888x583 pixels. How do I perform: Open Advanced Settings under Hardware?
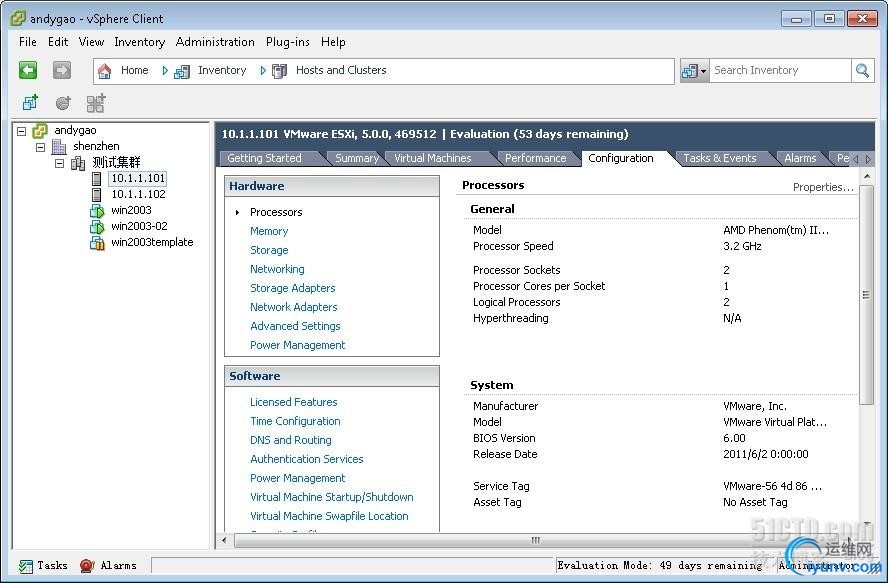point(296,326)
